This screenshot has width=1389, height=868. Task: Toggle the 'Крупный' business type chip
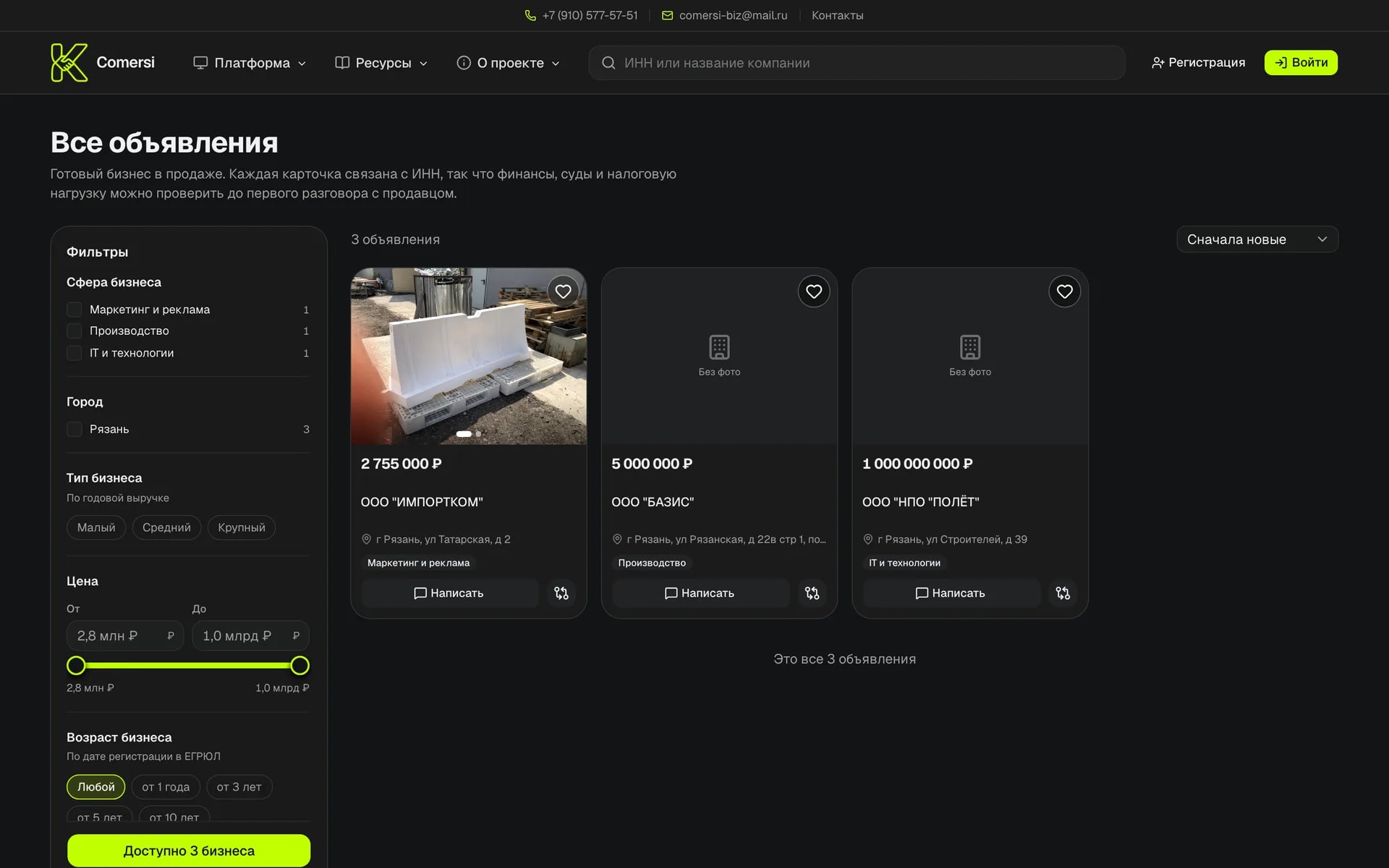pos(242,527)
